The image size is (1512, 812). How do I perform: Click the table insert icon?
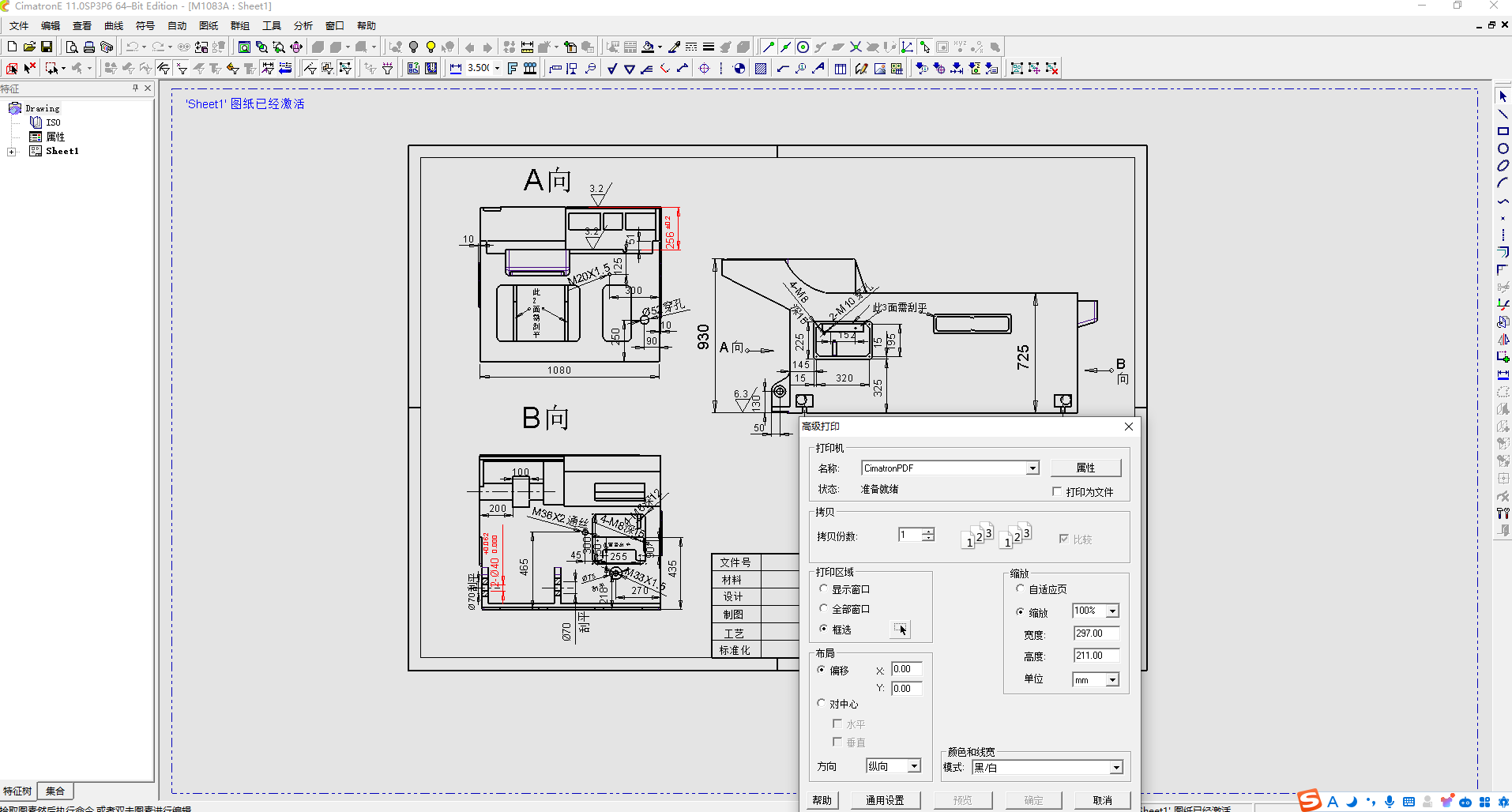841,69
